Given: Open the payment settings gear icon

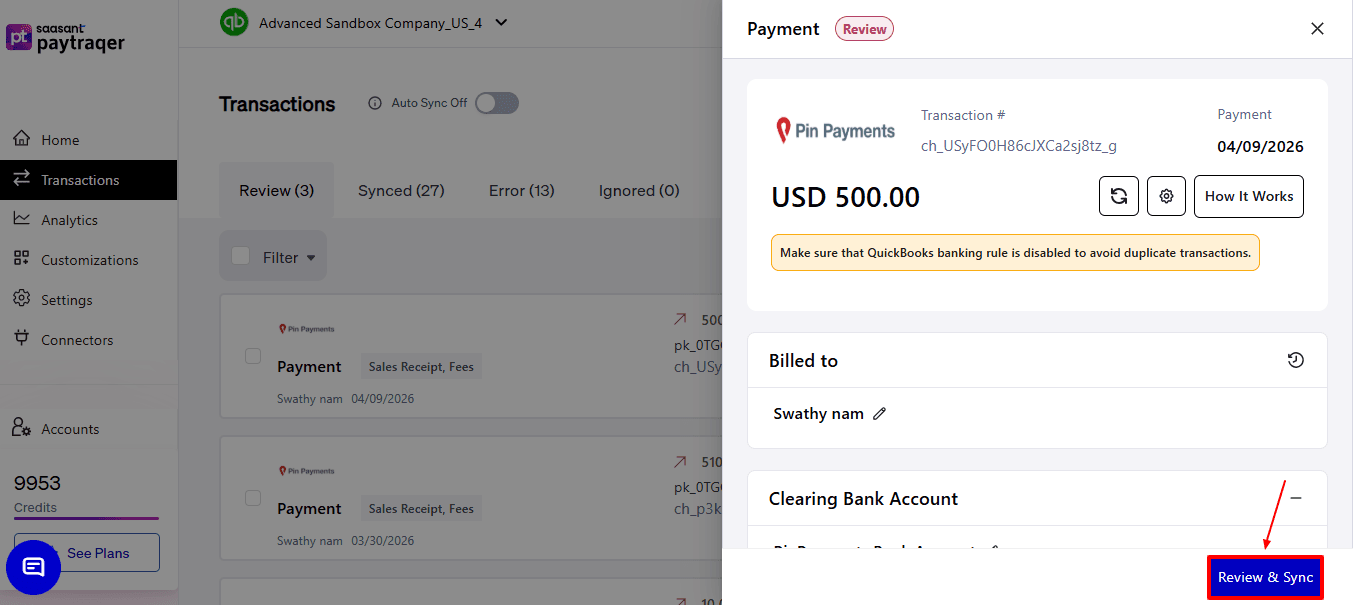Looking at the screenshot, I should (x=1166, y=196).
